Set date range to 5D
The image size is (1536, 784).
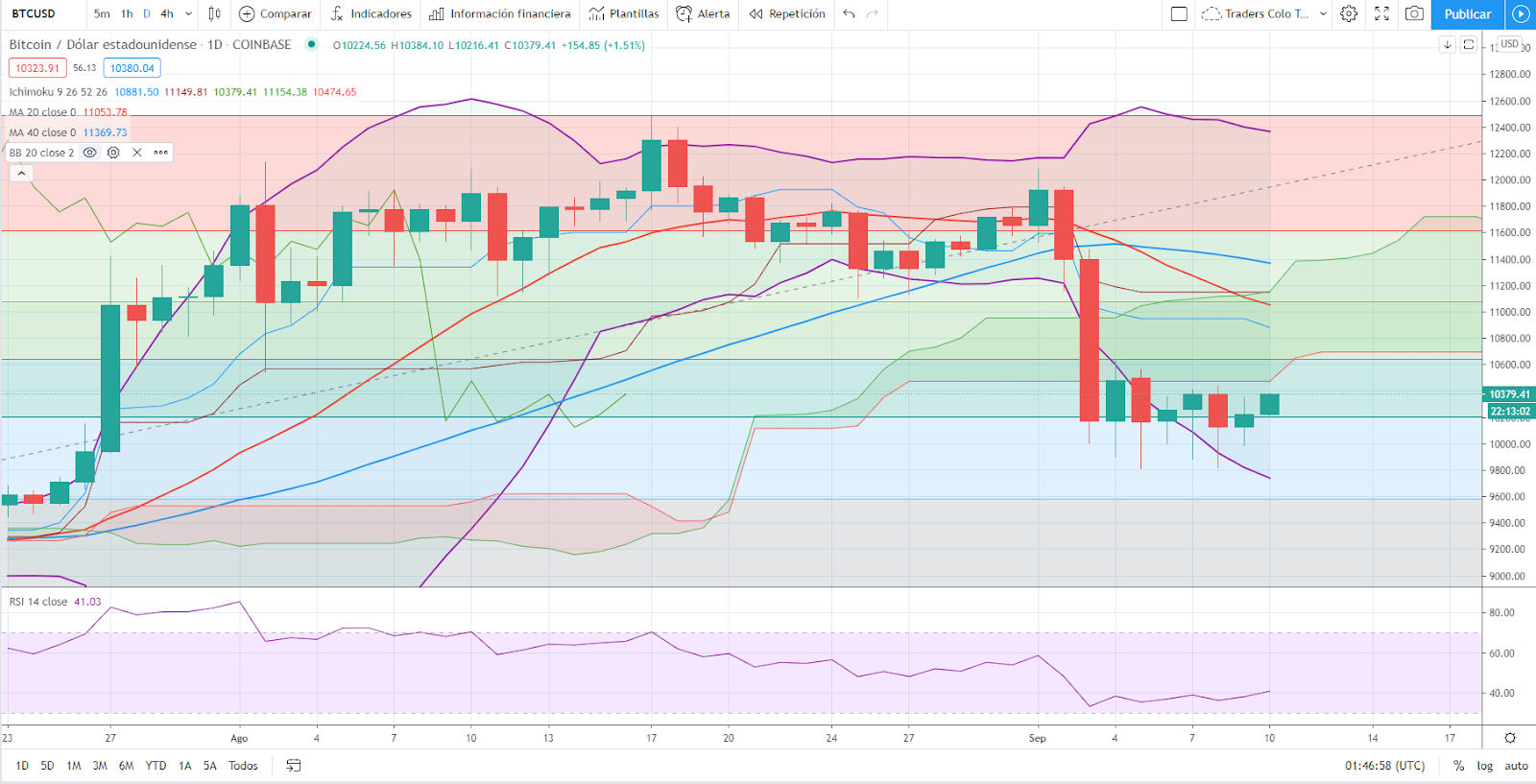point(47,765)
